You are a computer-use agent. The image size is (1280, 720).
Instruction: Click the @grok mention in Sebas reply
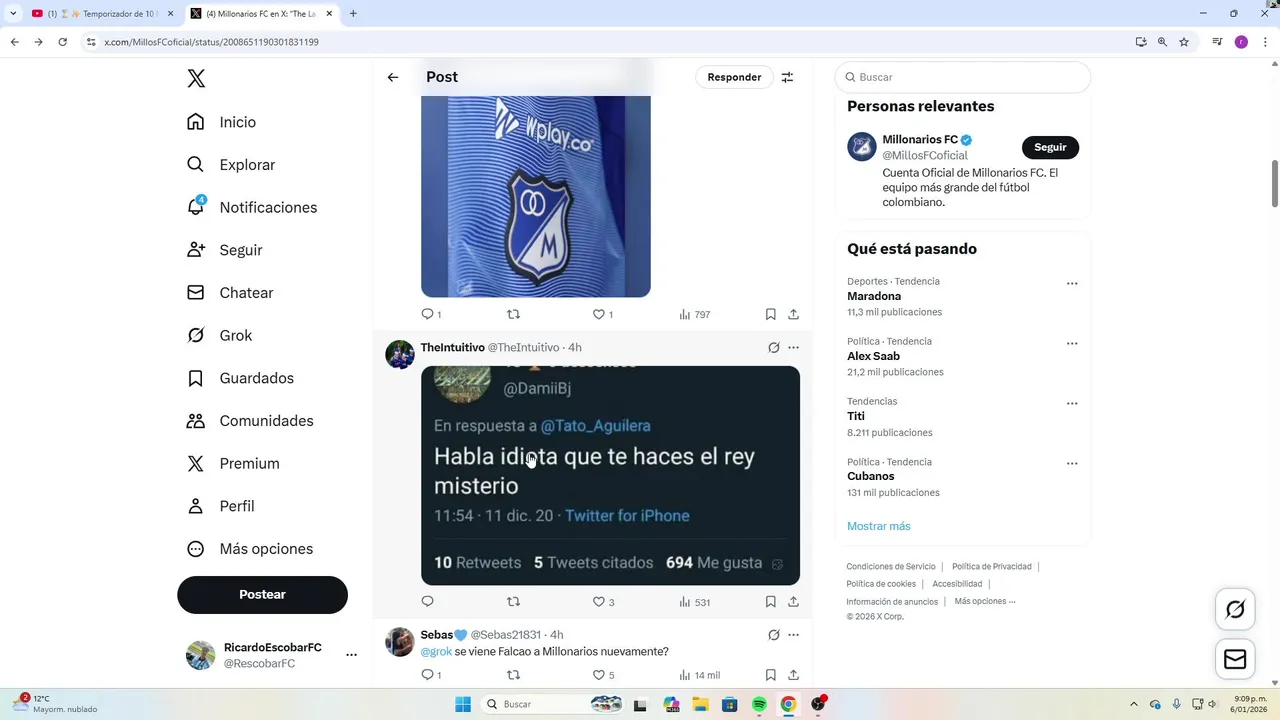click(436, 651)
